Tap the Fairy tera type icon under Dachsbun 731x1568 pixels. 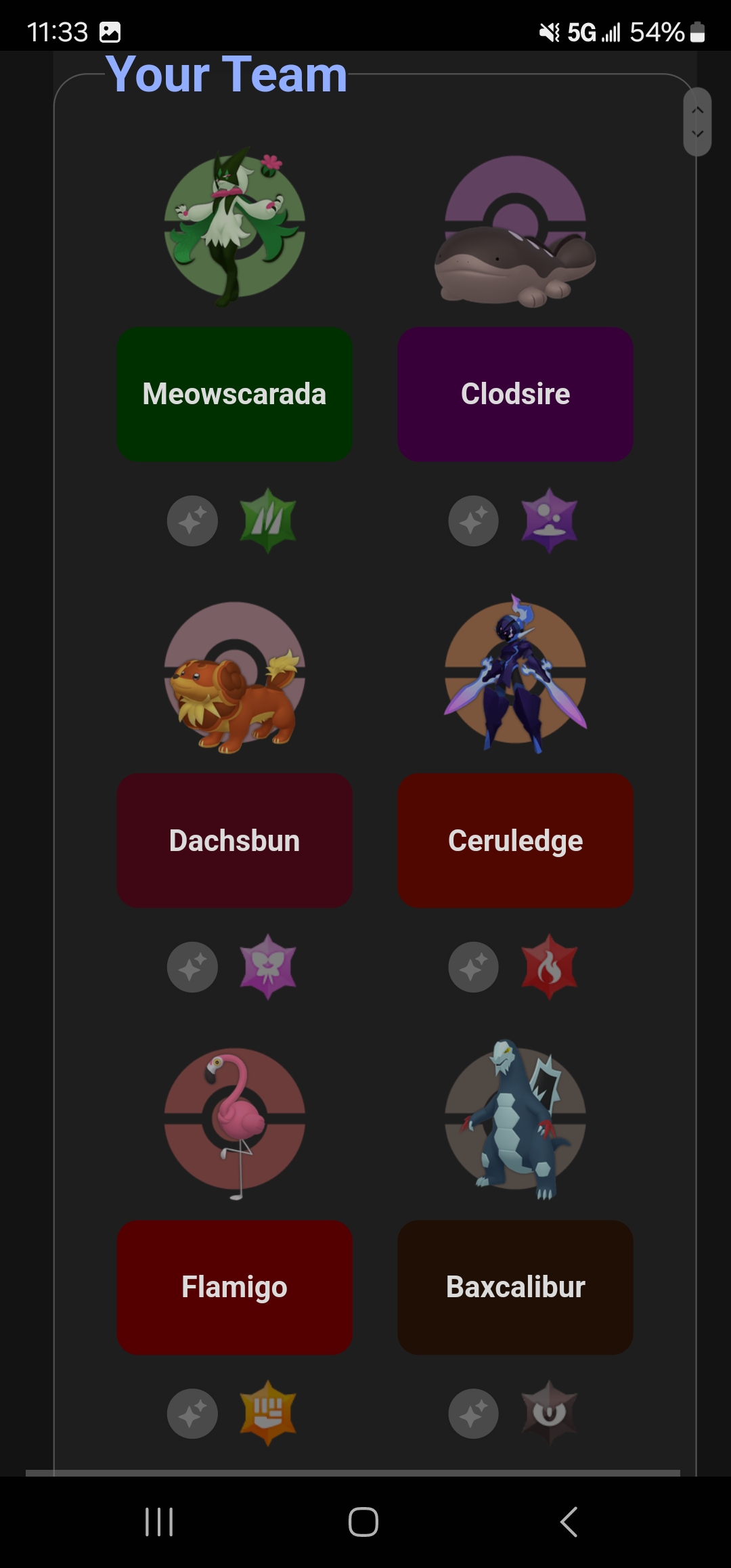coord(268,967)
